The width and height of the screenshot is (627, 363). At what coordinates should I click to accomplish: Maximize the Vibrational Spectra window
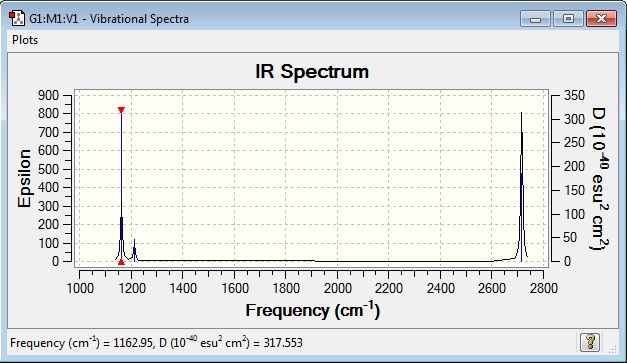(x=568, y=19)
